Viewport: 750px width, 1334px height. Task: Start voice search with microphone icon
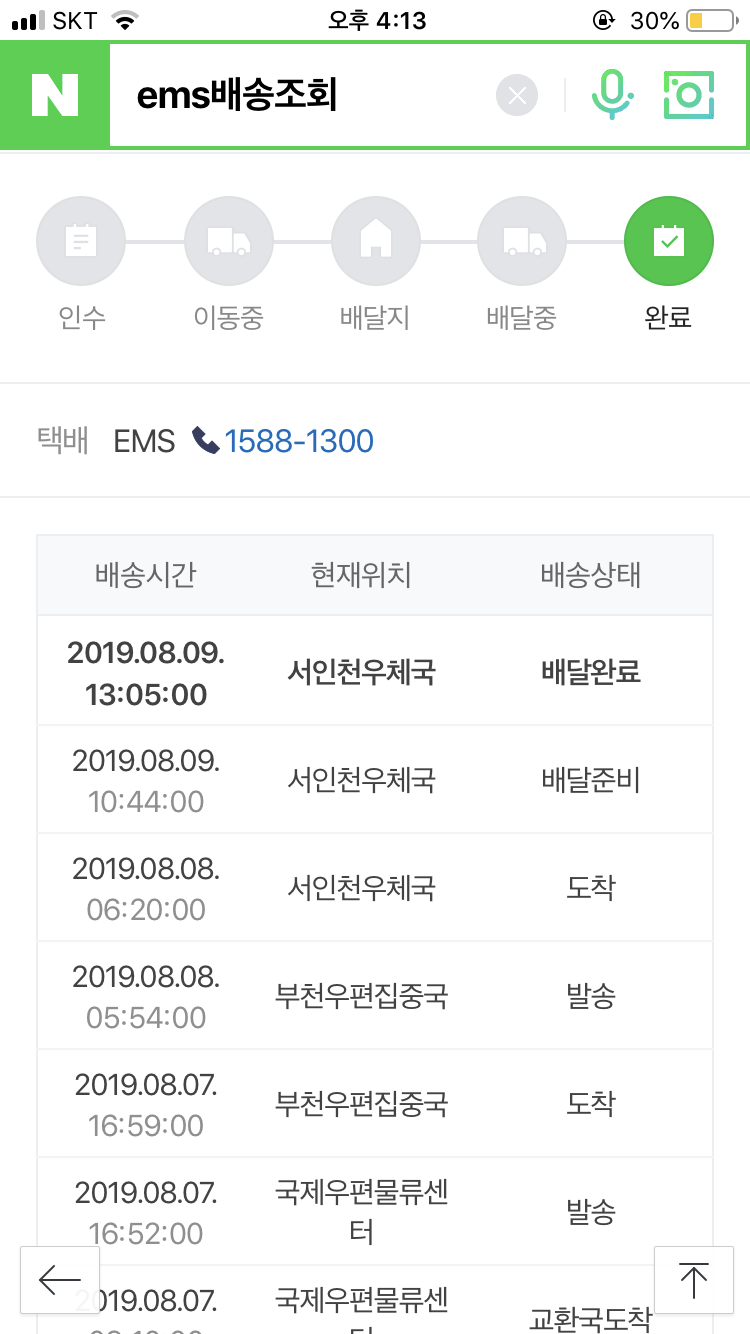[x=611, y=96]
